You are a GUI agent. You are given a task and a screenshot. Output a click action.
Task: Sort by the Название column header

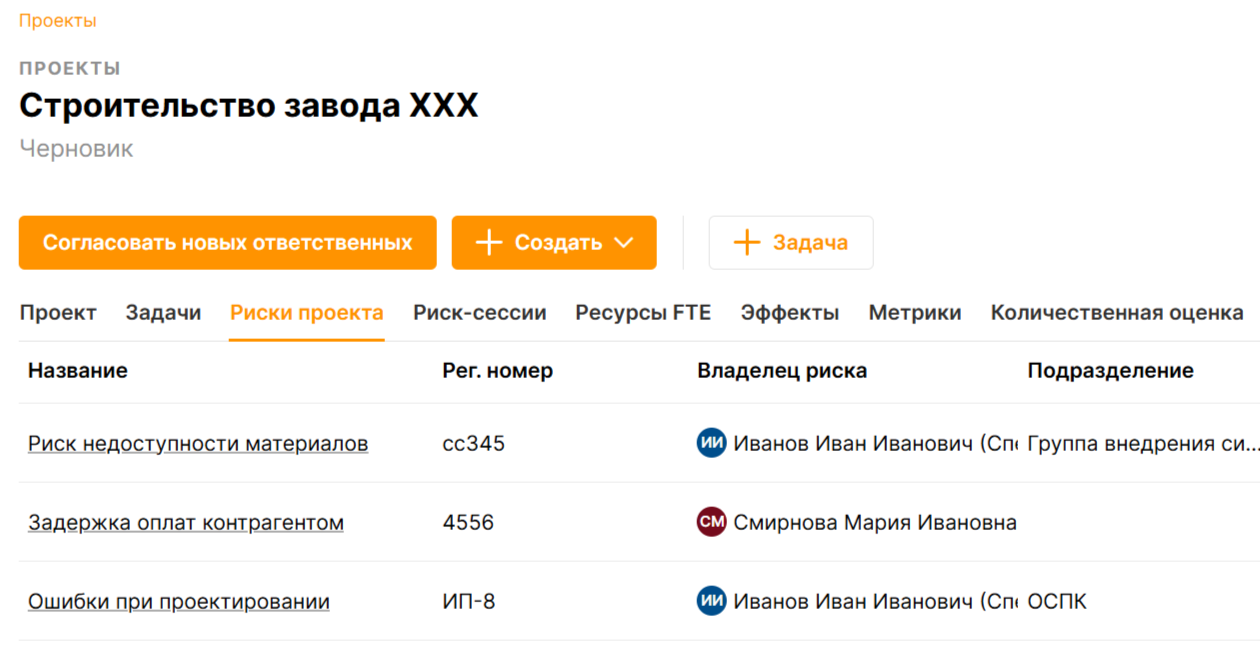[78, 371]
